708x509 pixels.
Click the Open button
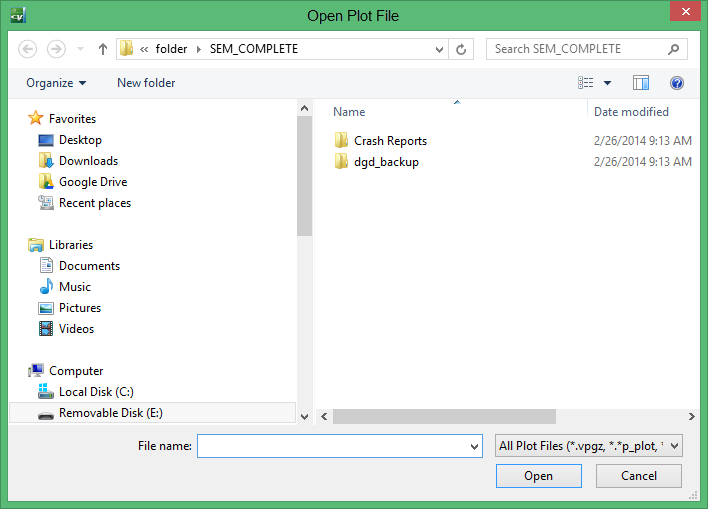pyautogui.click(x=538, y=476)
